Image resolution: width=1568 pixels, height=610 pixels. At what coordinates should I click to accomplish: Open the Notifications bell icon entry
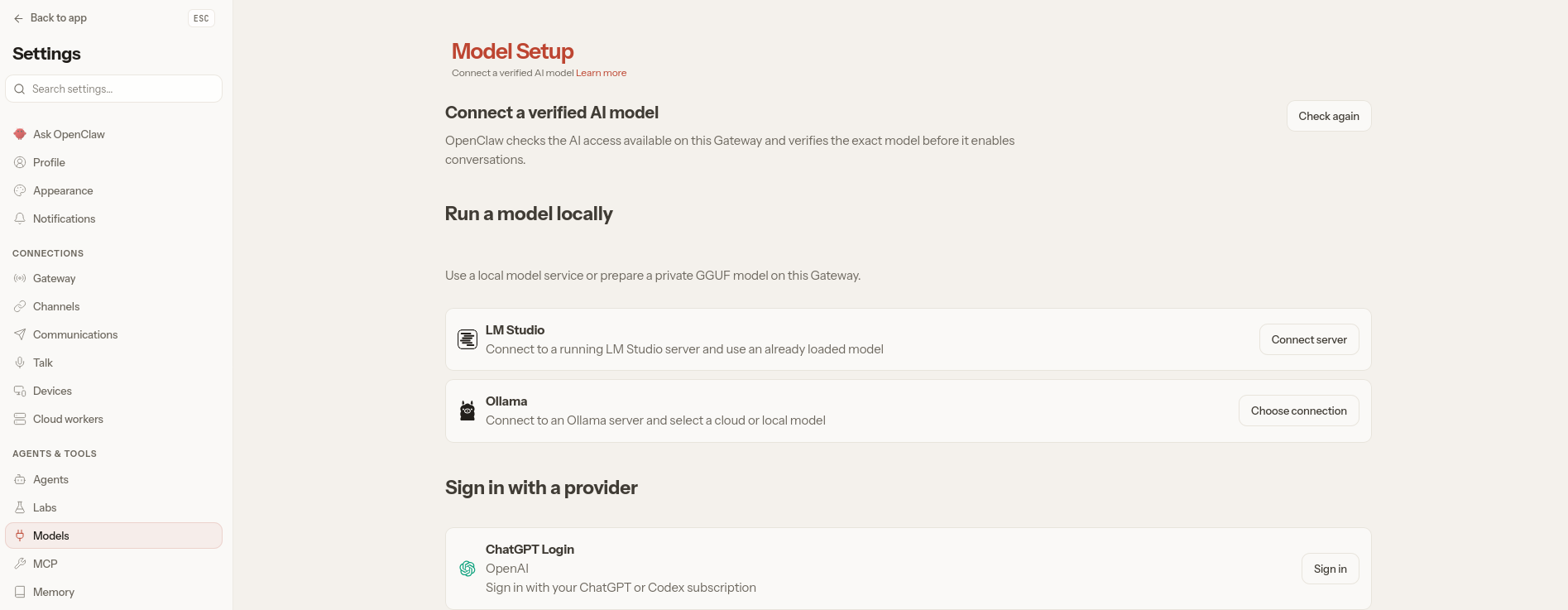20,219
